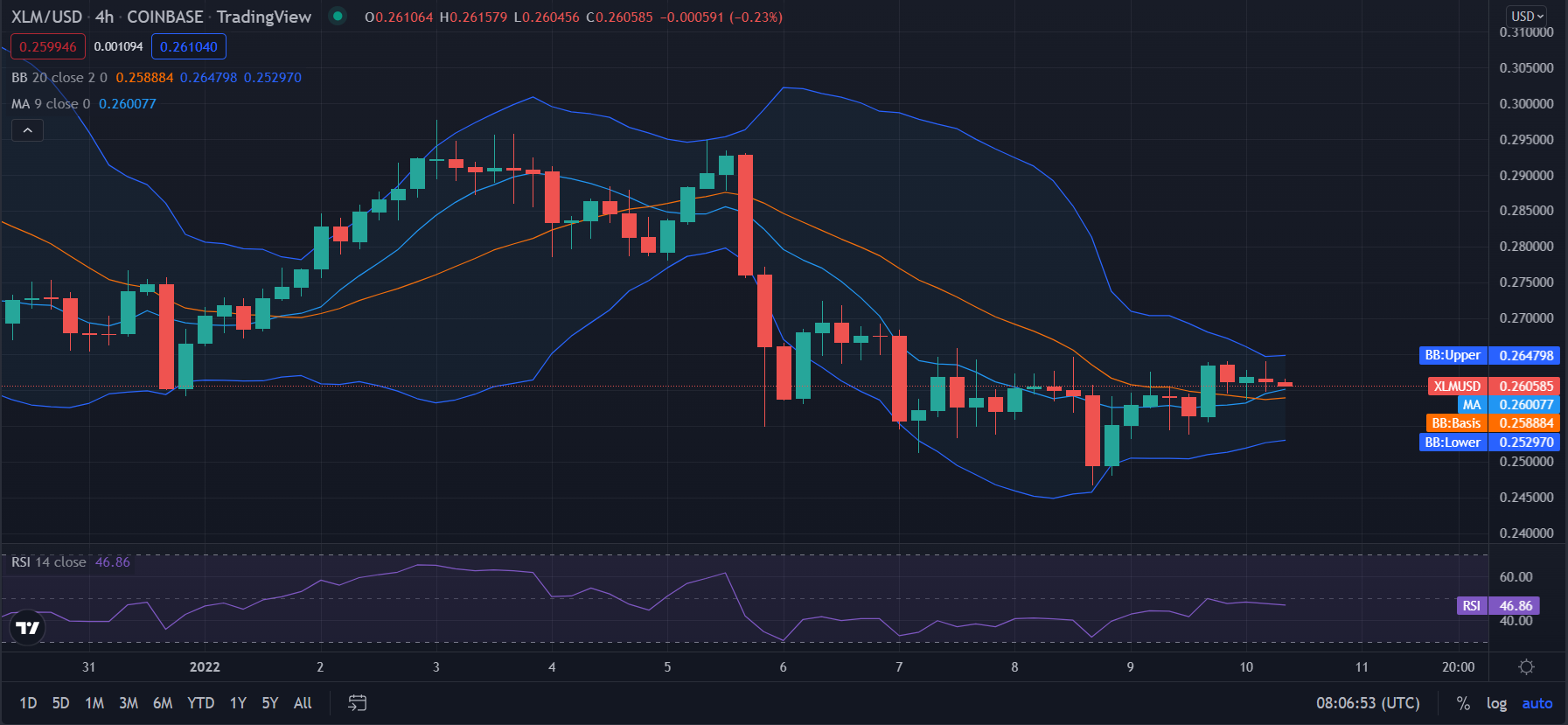Click the XLMUSD current price label

1494,386
